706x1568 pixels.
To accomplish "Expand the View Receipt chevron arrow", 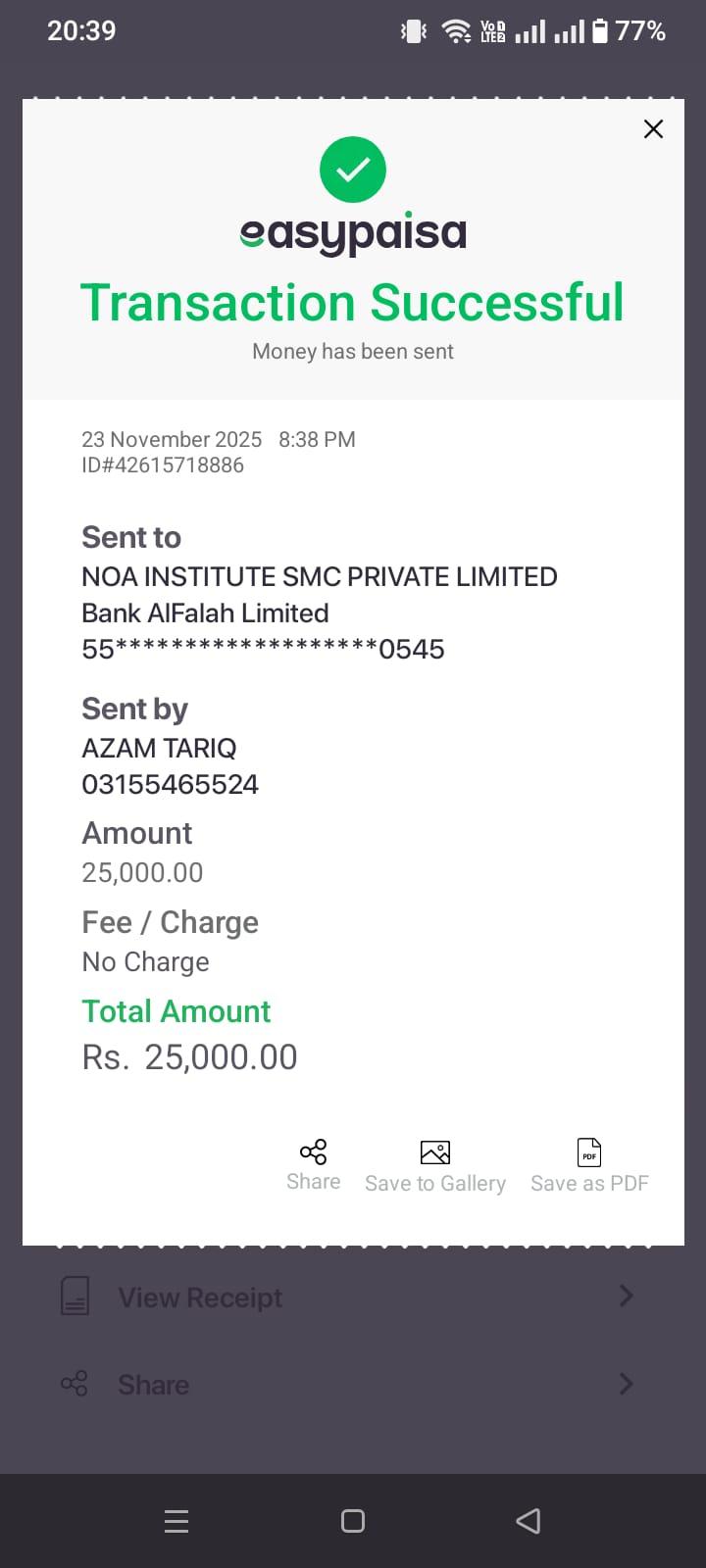I will pyautogui.click(x=627, y=1296).
